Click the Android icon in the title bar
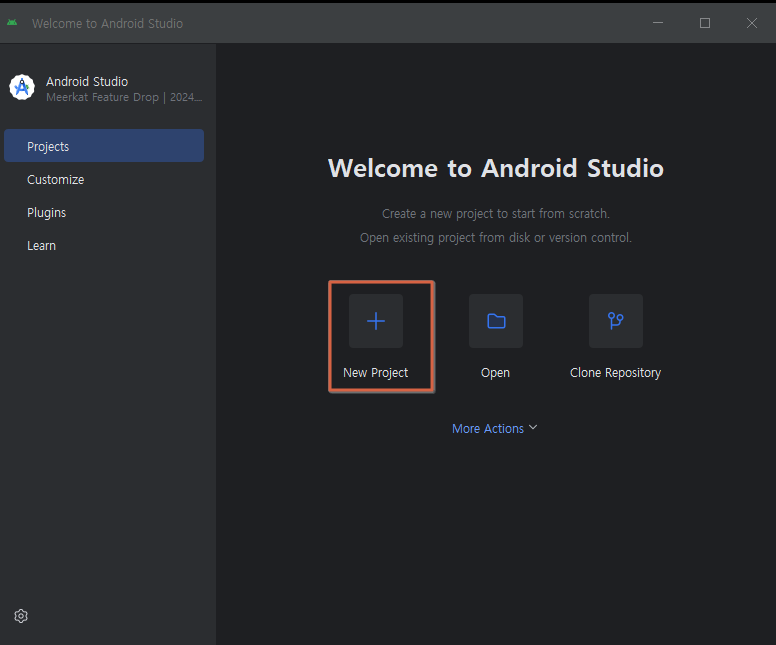Screen dimensions: 776x645 click(x=12, y=23)
